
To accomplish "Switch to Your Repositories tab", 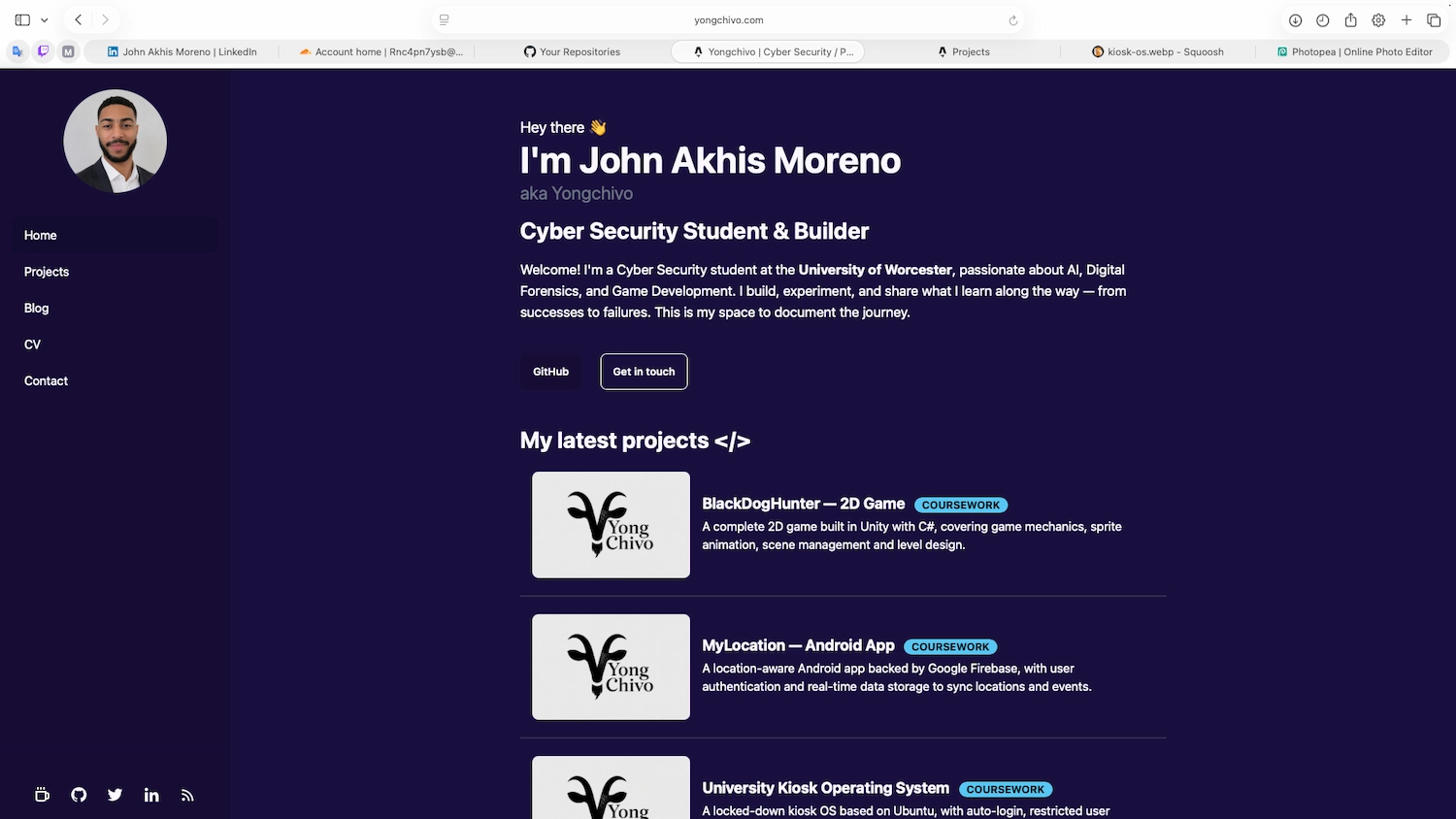I will (573, 51).
